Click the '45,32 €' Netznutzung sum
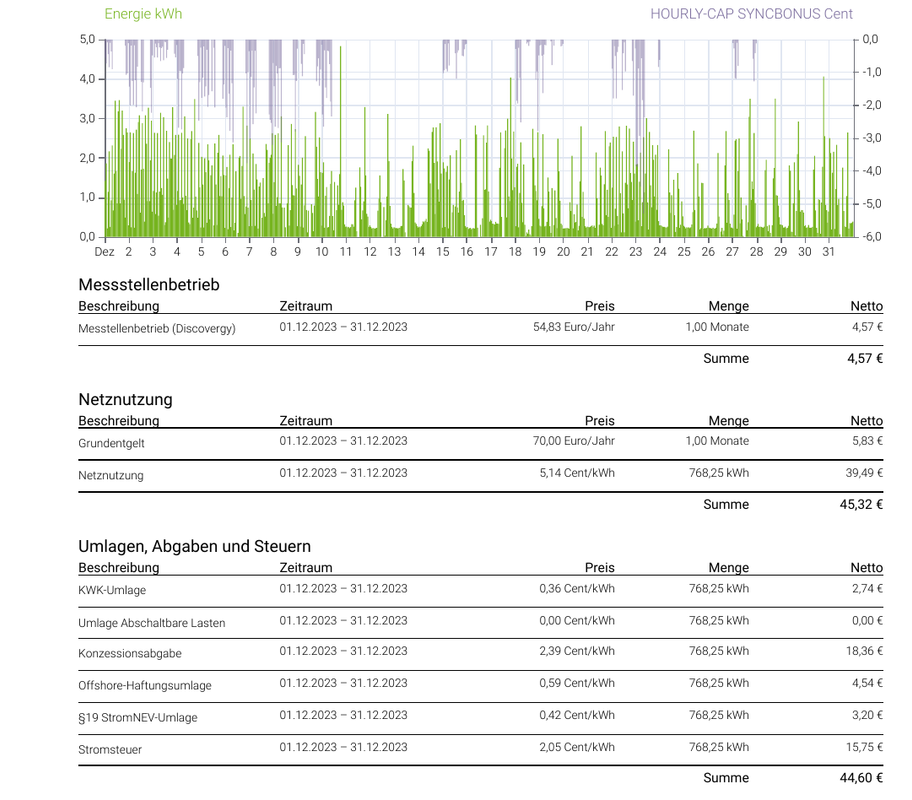 point(861,504)
